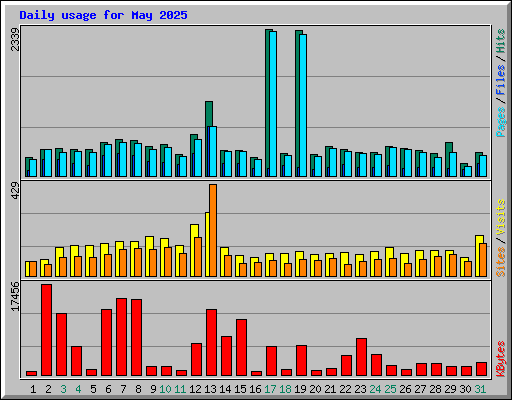Click green weekend day label "18"

click(285, 389)
